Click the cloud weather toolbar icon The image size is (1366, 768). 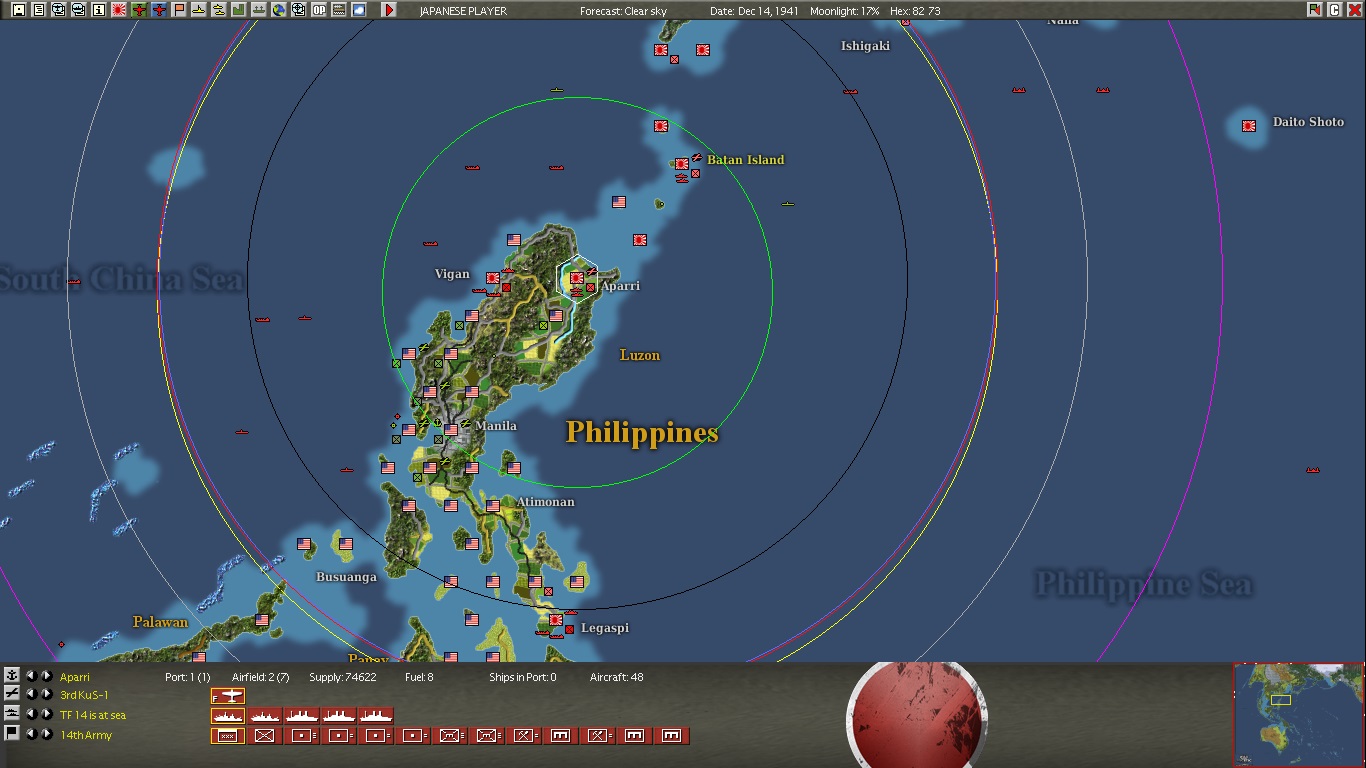tap(358, 10)
